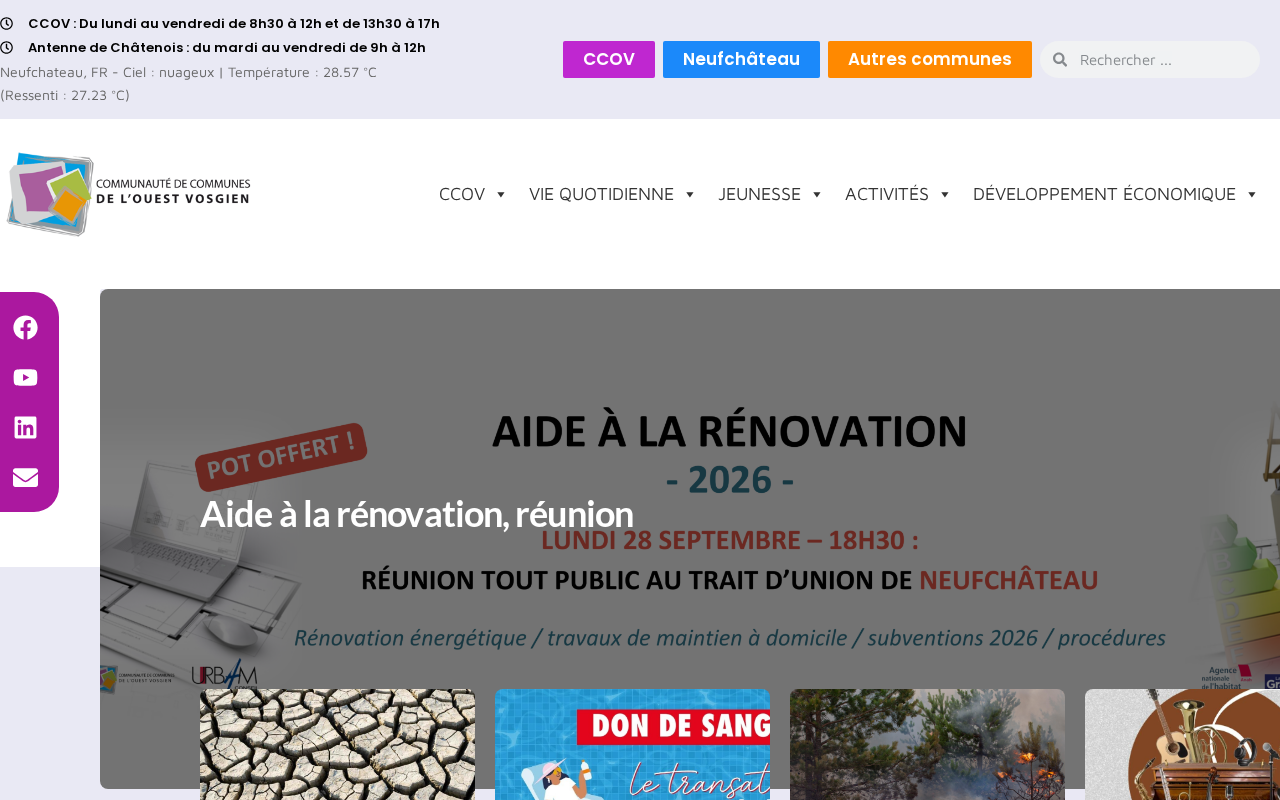The height and width of the screenshot is (800, 1280).
Task: Open the Facebook page icon
Action: (25, 328)
